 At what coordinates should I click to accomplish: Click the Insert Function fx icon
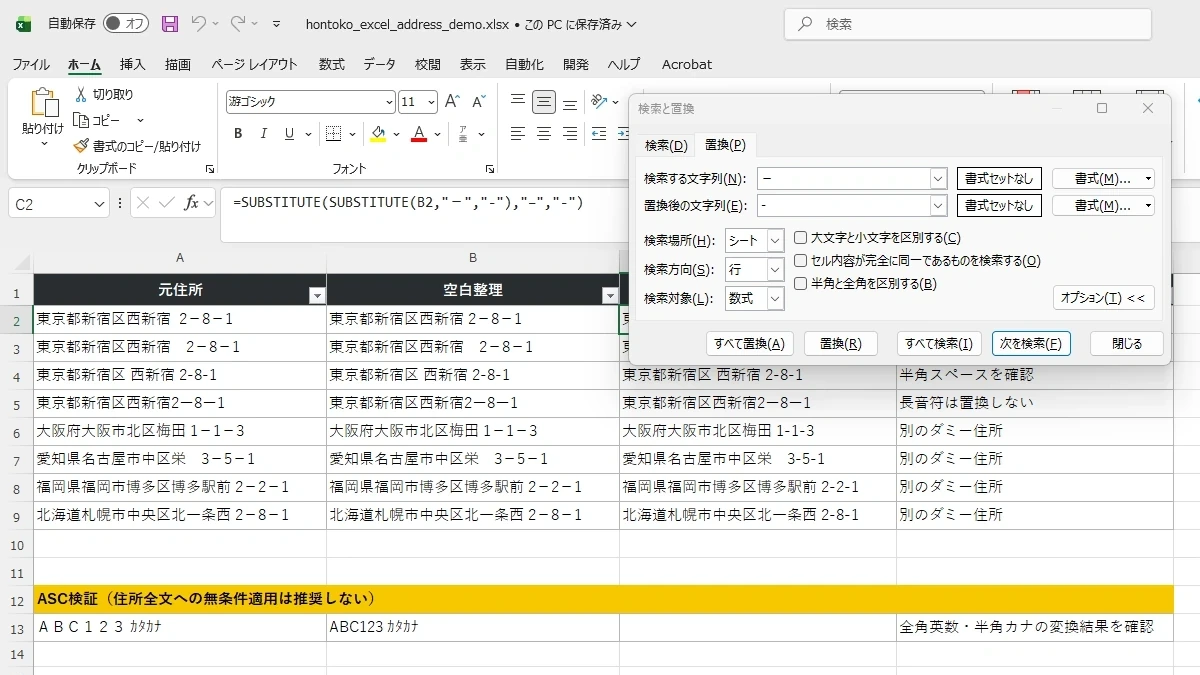pyautogui.click(x=192, y=203)
